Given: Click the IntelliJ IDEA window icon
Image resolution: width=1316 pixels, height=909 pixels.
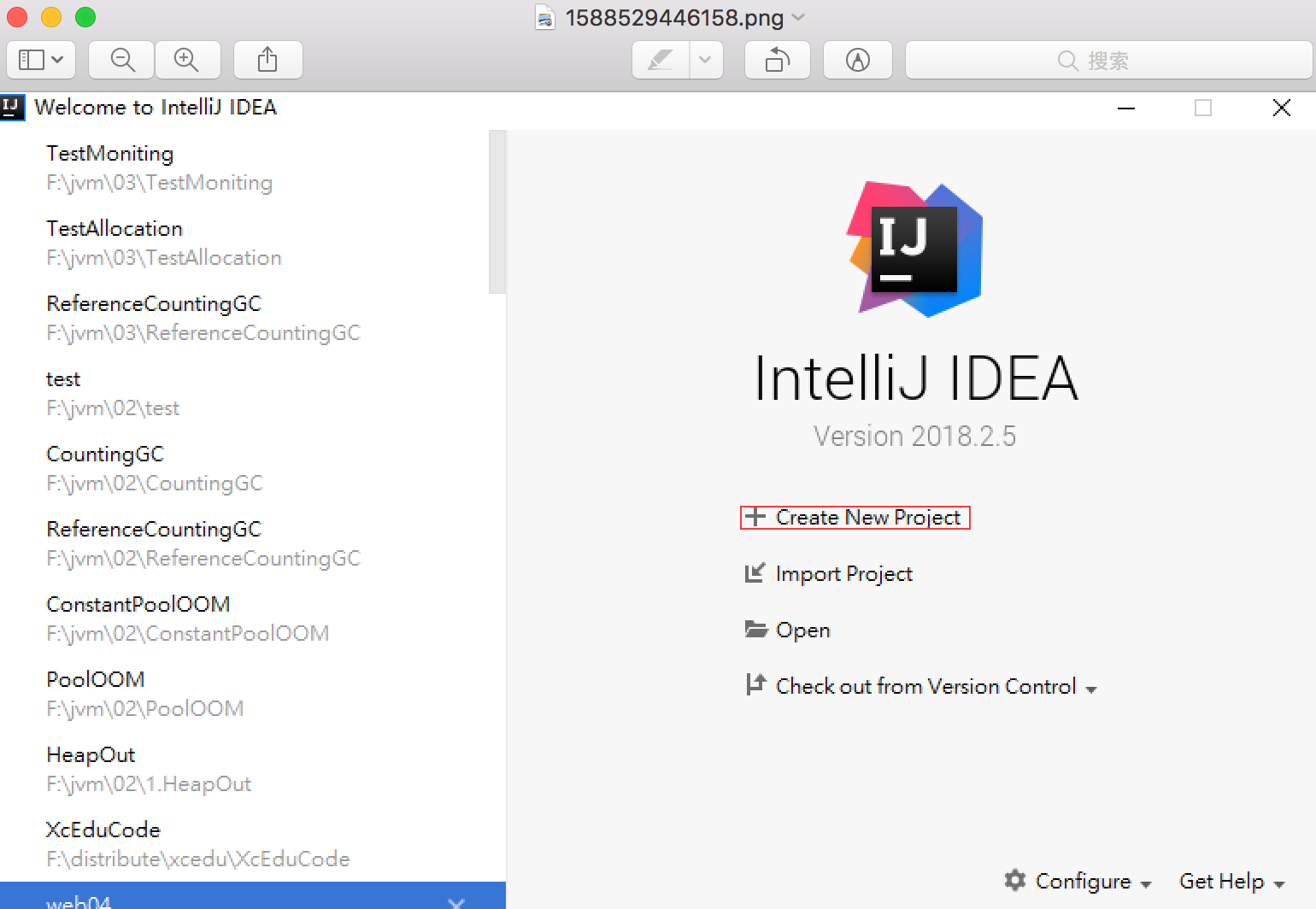Looking at the screenshot, I should (x=11, y=108).
